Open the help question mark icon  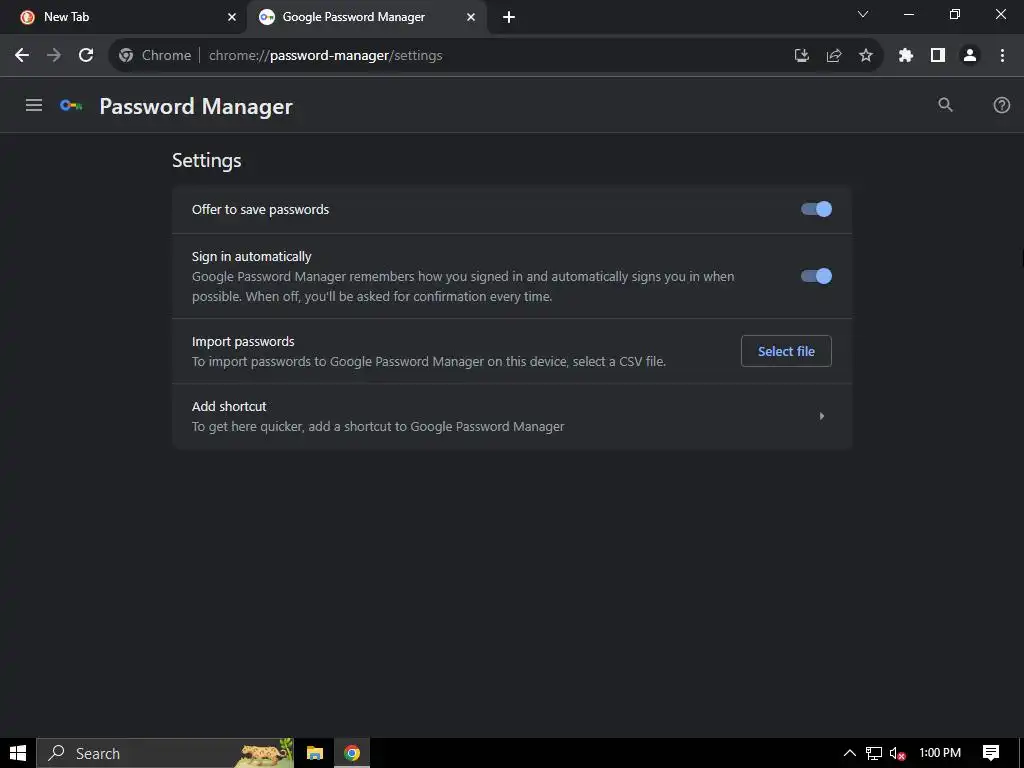(1001, 105)
